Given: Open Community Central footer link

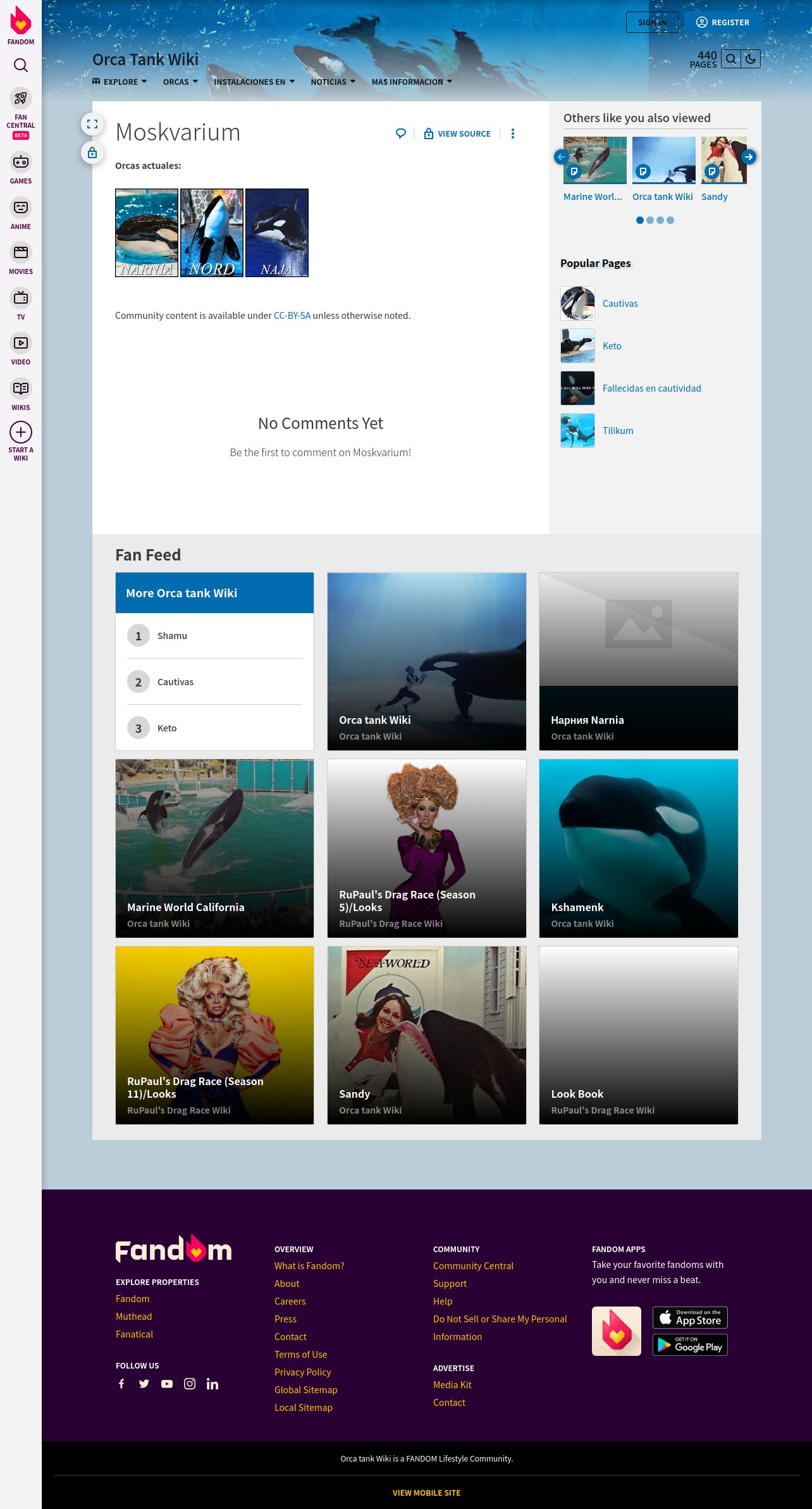Looking at the screenshot, I should 473,1265.
